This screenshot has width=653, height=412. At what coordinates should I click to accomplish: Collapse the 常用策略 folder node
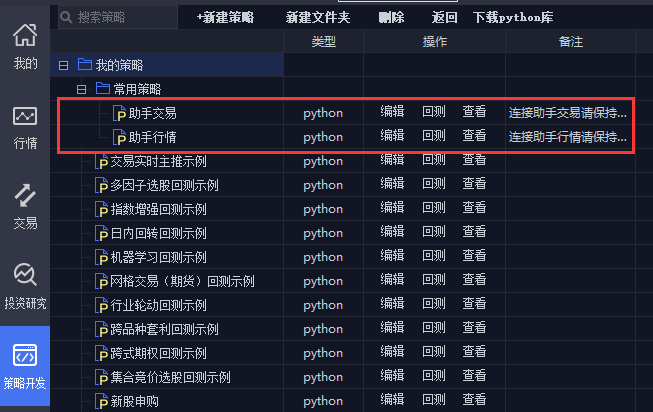82,89
